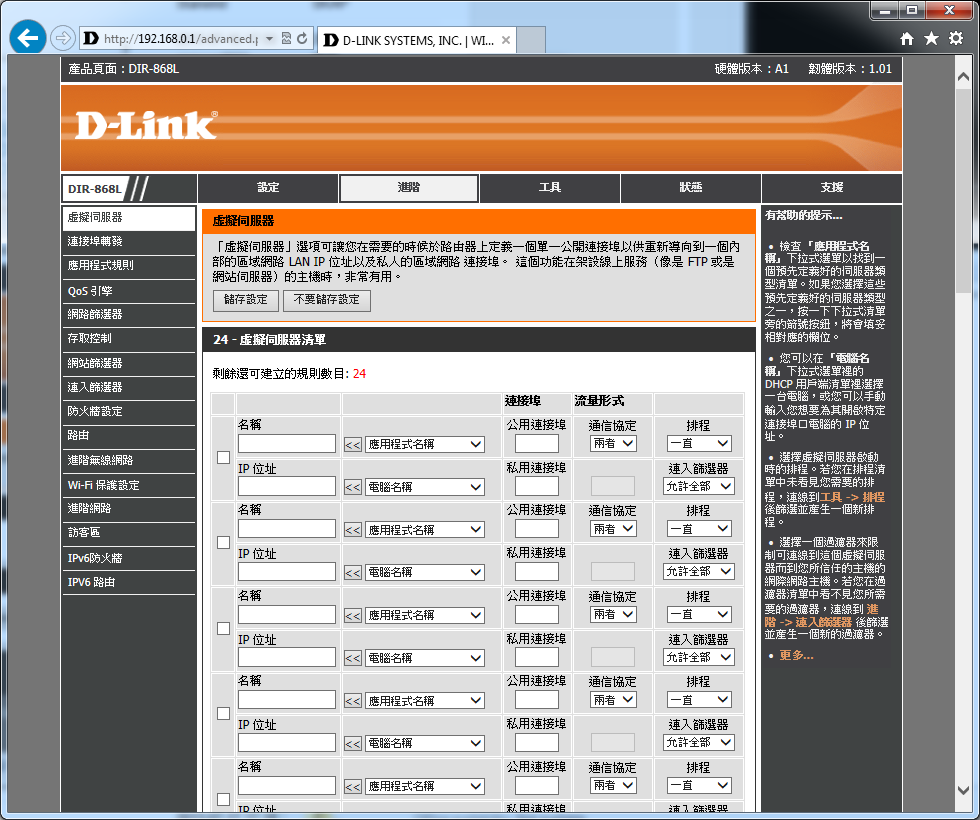Expand the first 應用程式名稱 dropdown
The height and width of the screenshot is (820, 980).
pyautogui.click(x=424, y=445)
